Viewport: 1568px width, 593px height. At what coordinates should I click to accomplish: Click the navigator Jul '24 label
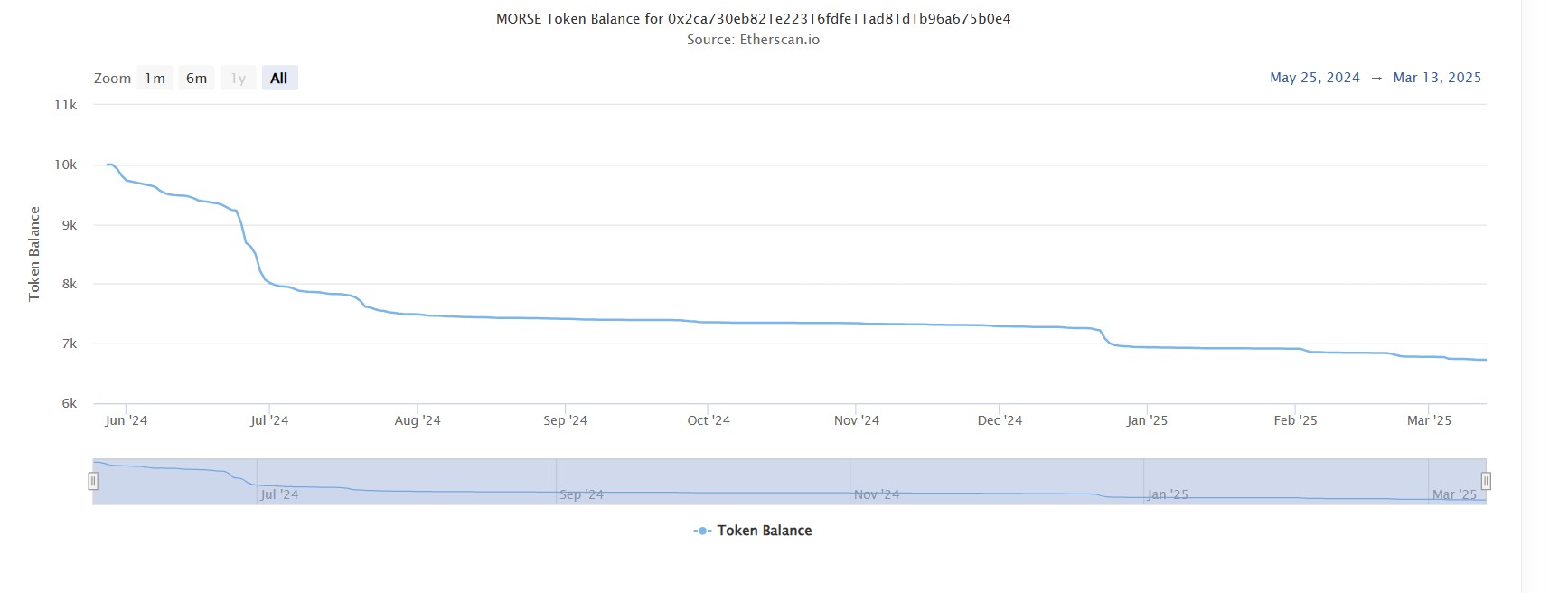(279, 494)
